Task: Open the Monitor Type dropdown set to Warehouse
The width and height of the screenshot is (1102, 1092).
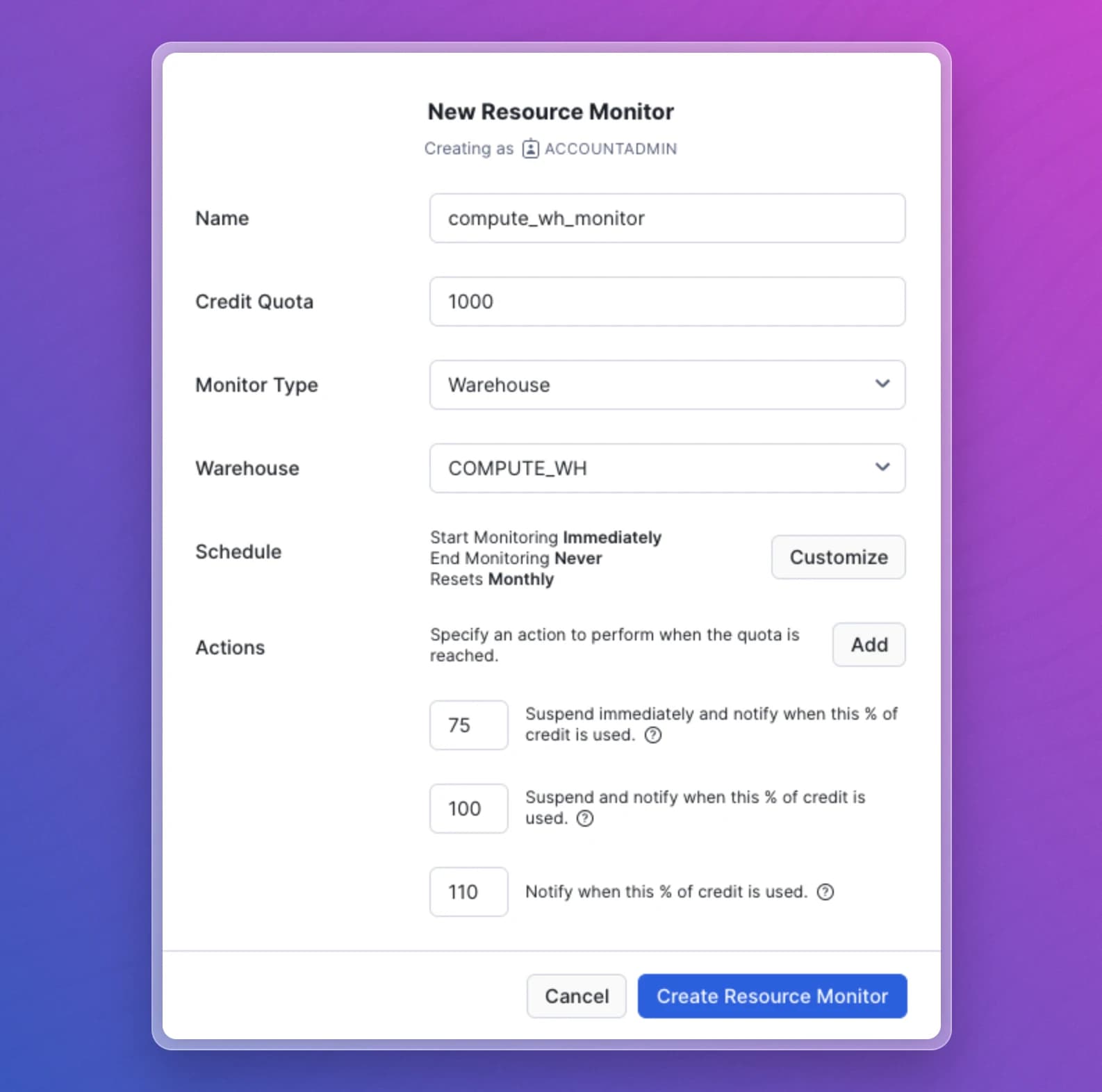Action: pyautogui.click(x=667, y=385)
